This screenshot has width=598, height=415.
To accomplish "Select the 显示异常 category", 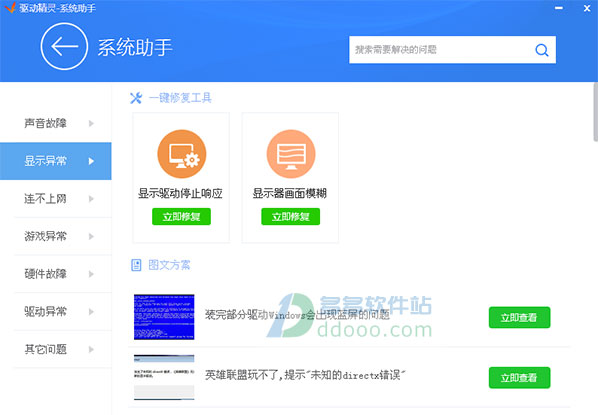I will tap(56, 161).
